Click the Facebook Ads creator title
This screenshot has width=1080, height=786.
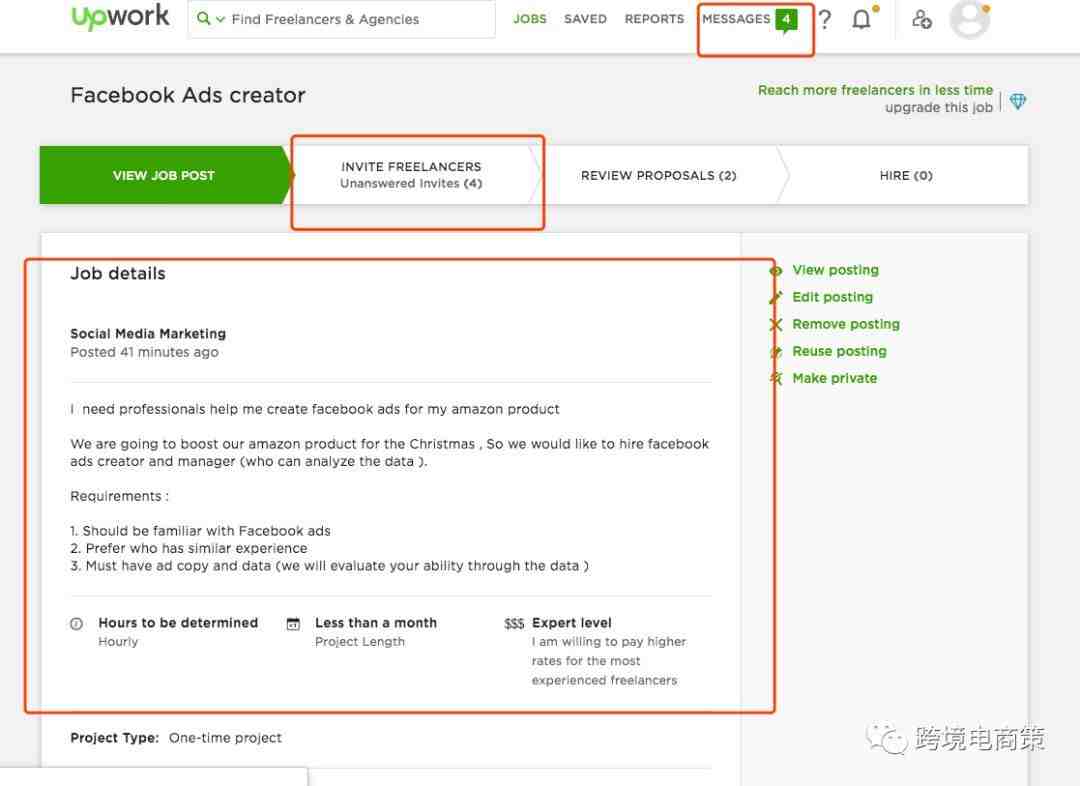coord(188,95)
